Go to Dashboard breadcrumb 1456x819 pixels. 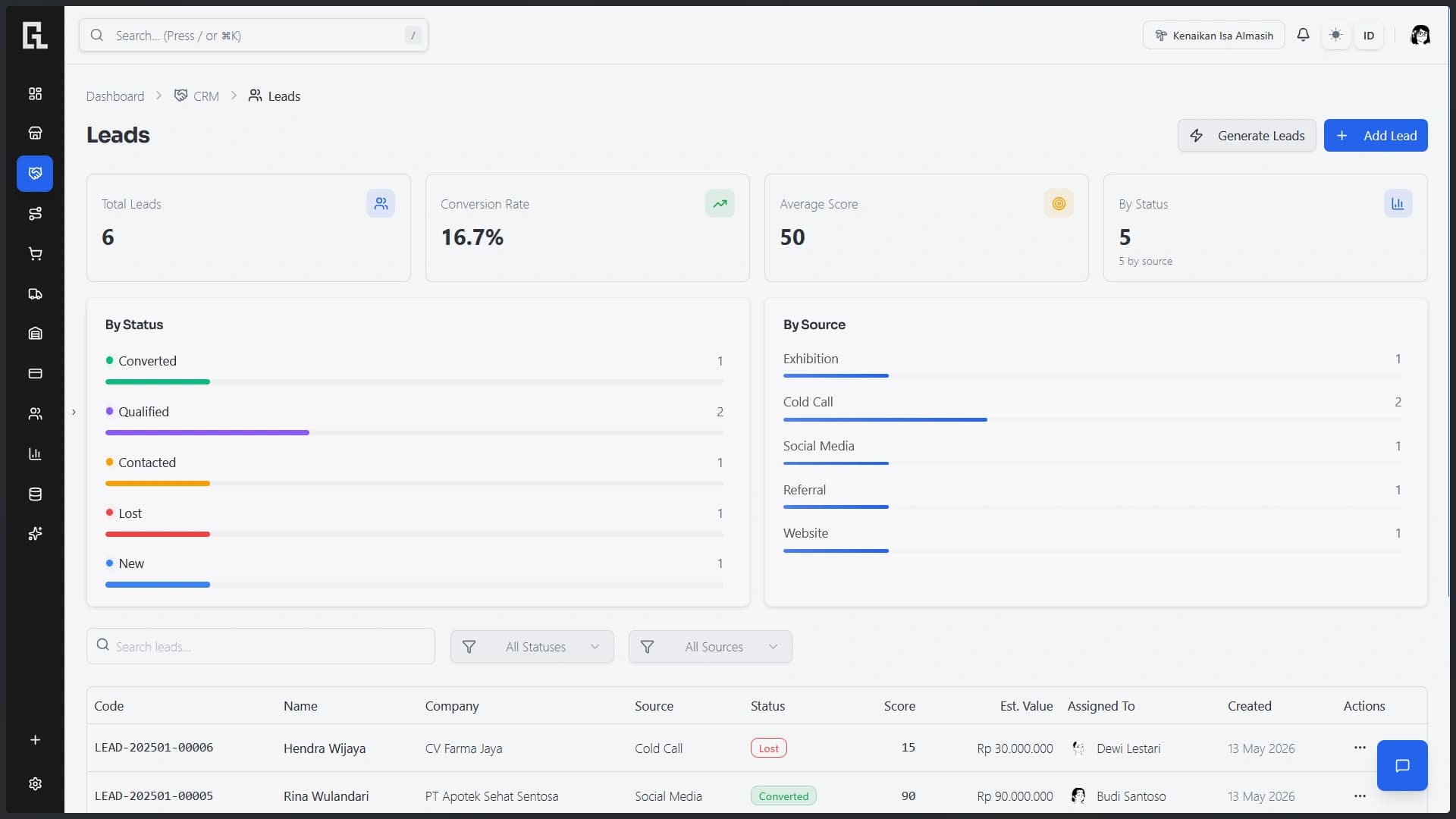coord(115,96)
